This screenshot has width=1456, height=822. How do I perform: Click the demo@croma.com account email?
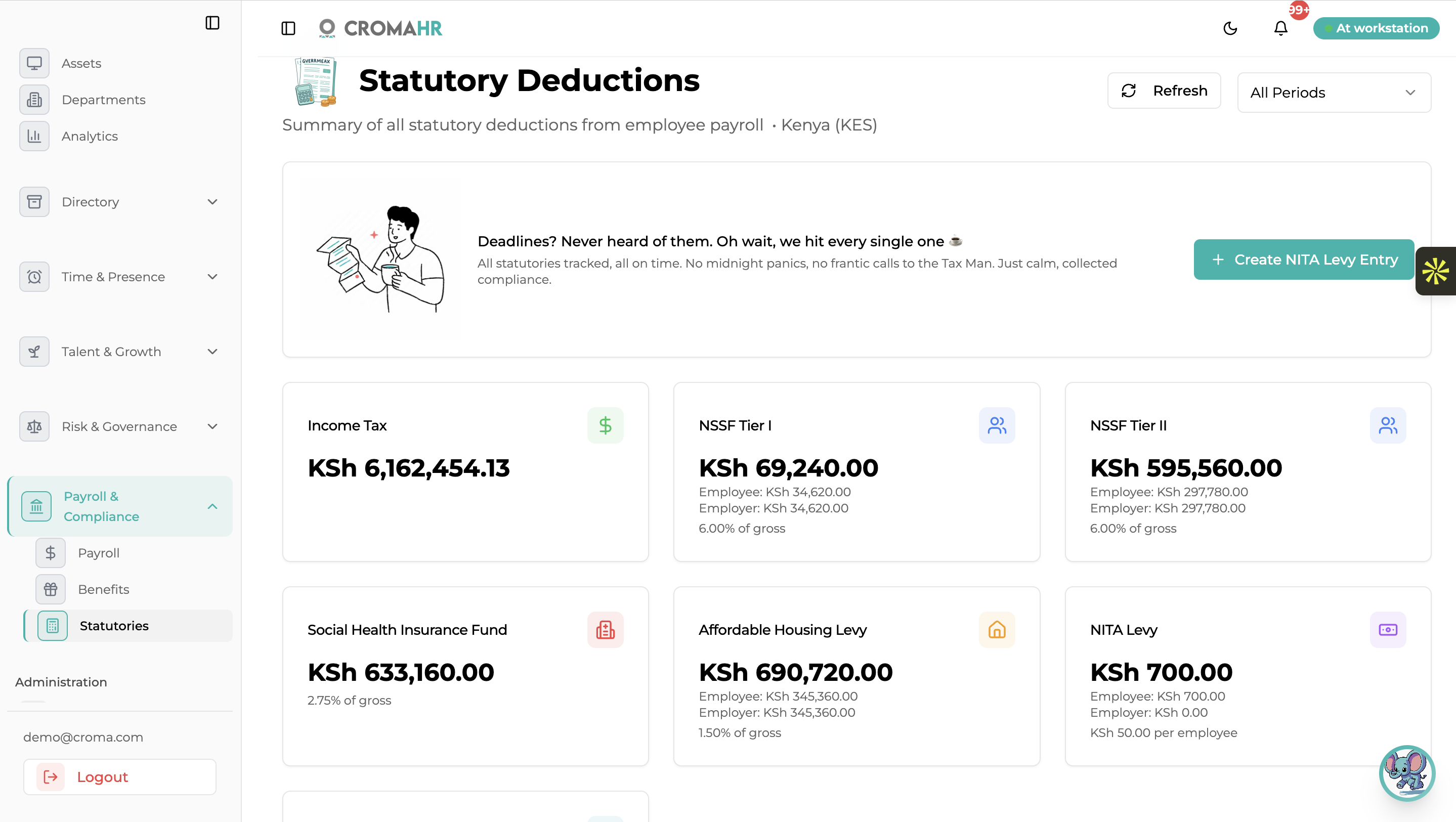coord(83,737)
